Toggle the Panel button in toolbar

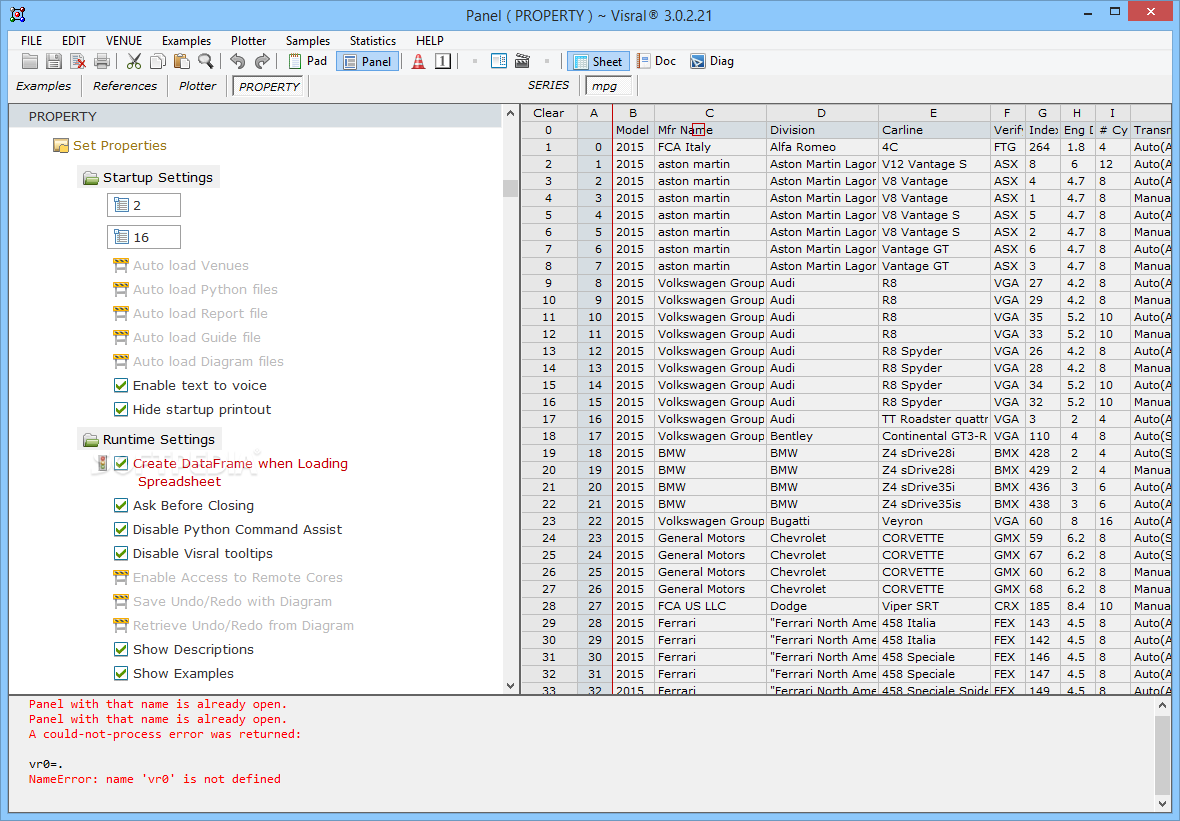[367, 62]
